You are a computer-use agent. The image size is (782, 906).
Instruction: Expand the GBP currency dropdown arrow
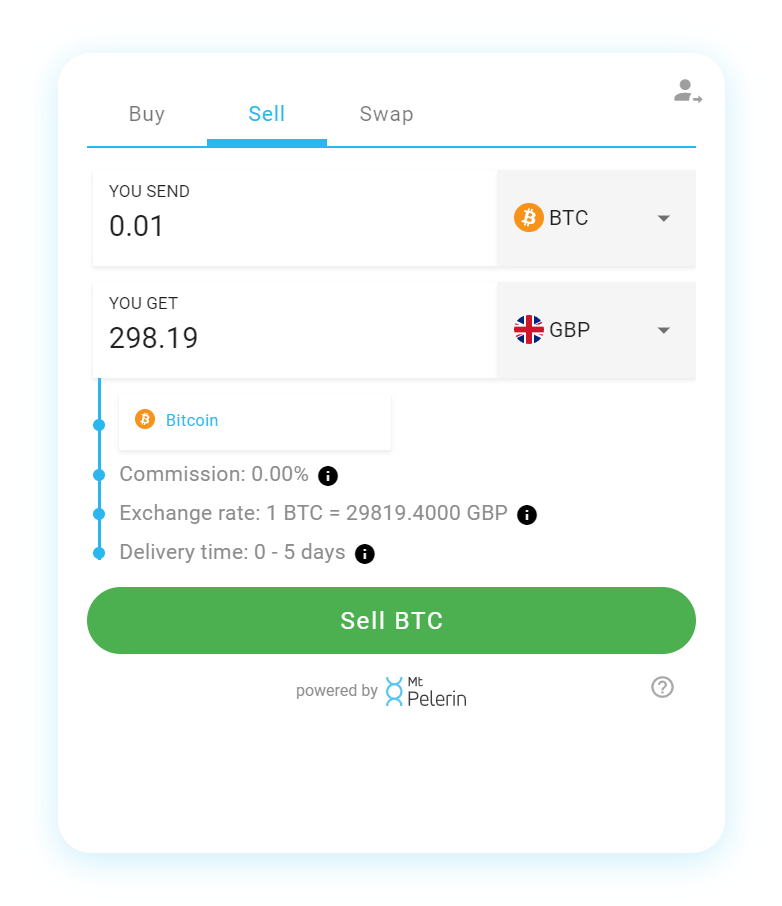(x=664, y=331)
